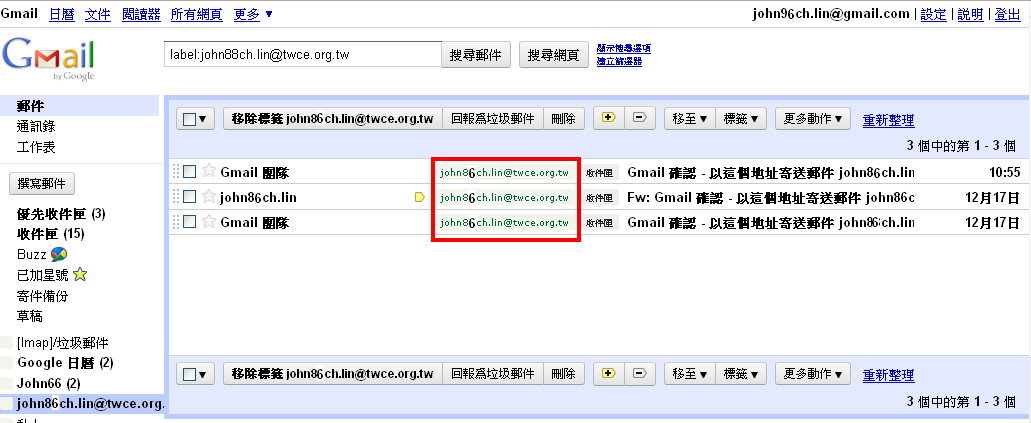This screenshot has height=423, width=1031.
Task: Open the 設定 link
Action: 933,14
